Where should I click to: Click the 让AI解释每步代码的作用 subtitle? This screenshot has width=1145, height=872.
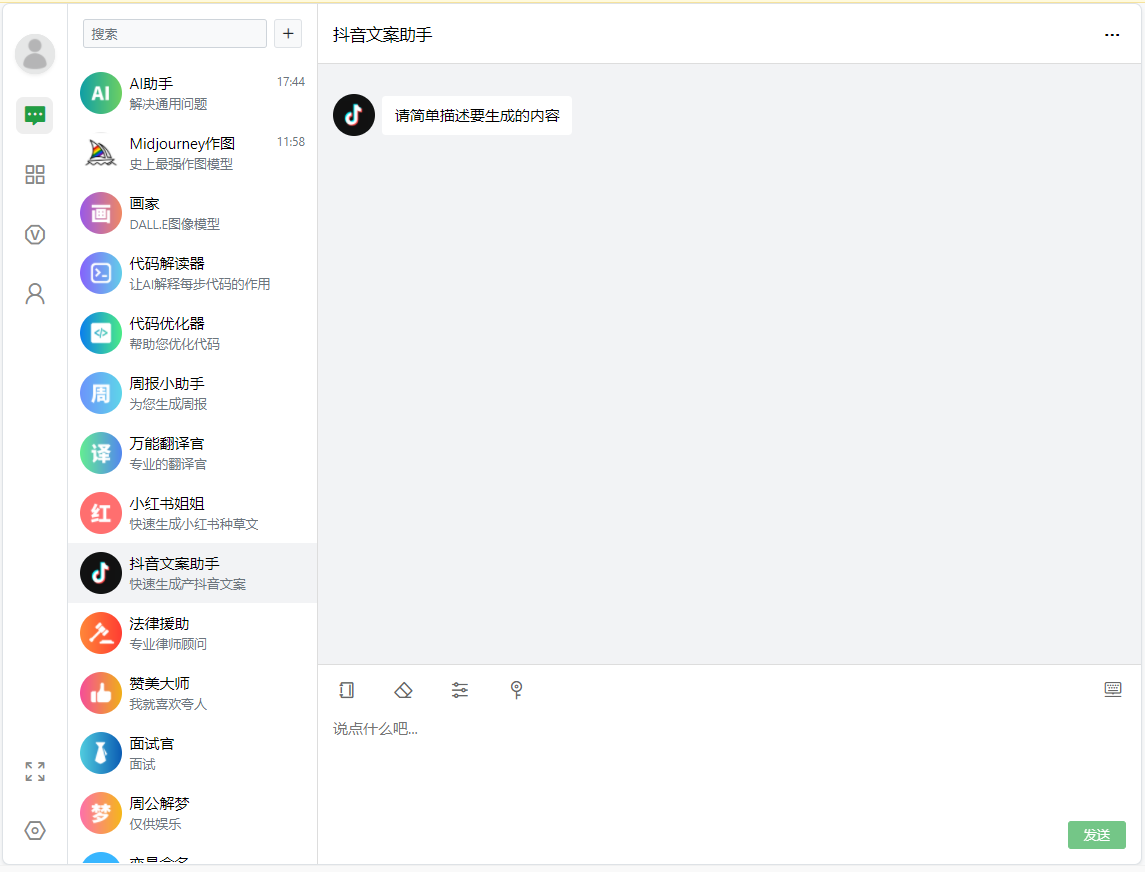pos(200,284)
